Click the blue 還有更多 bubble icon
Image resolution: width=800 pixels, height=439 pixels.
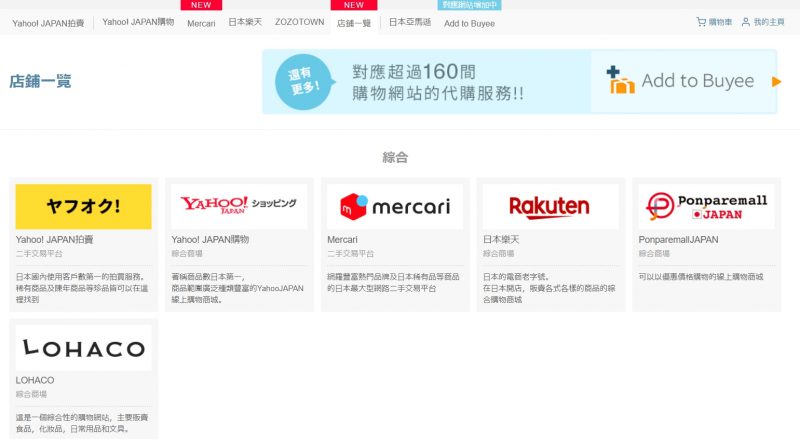click(305, 82)
